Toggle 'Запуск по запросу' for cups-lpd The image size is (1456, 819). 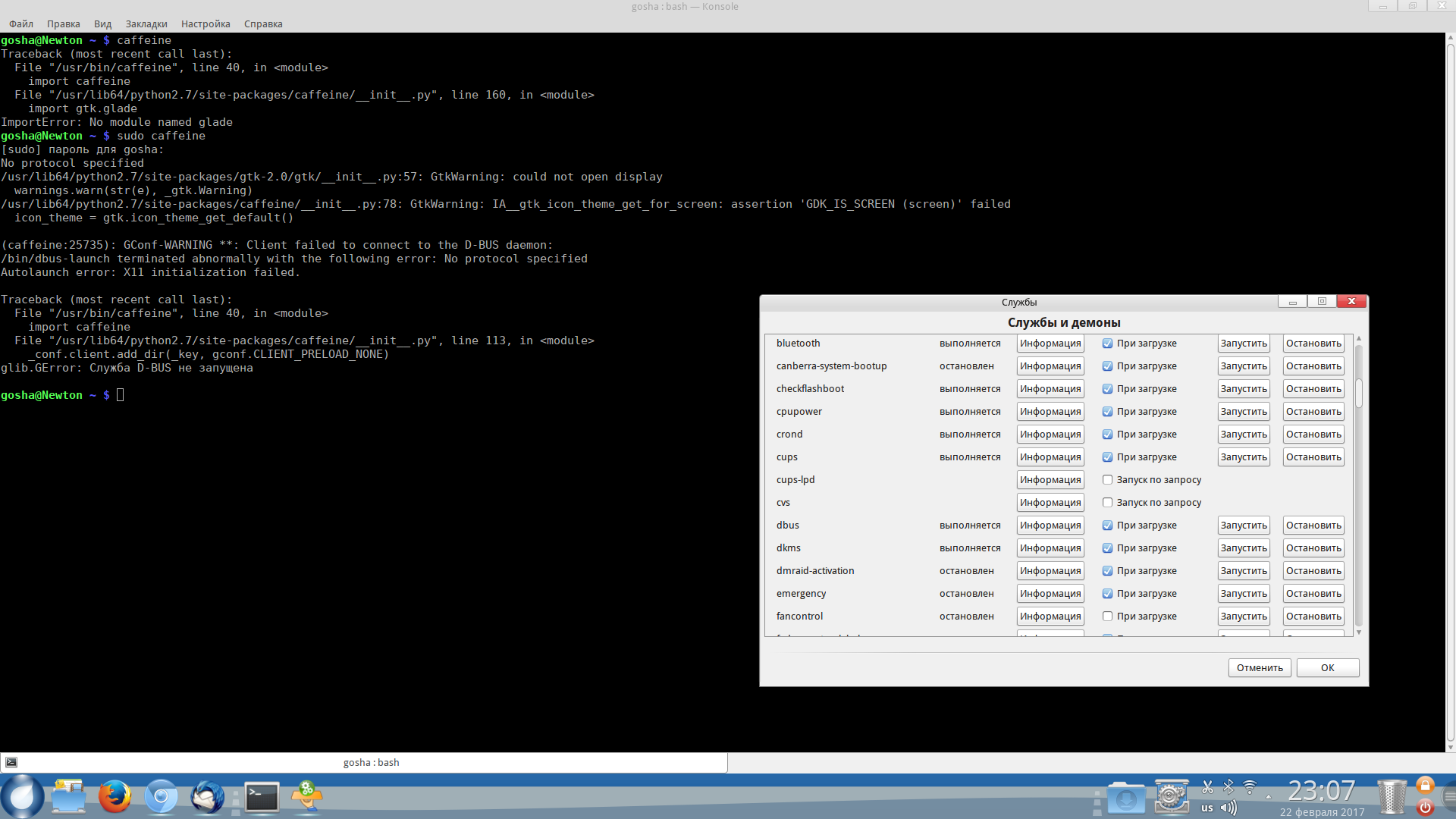1107,480
